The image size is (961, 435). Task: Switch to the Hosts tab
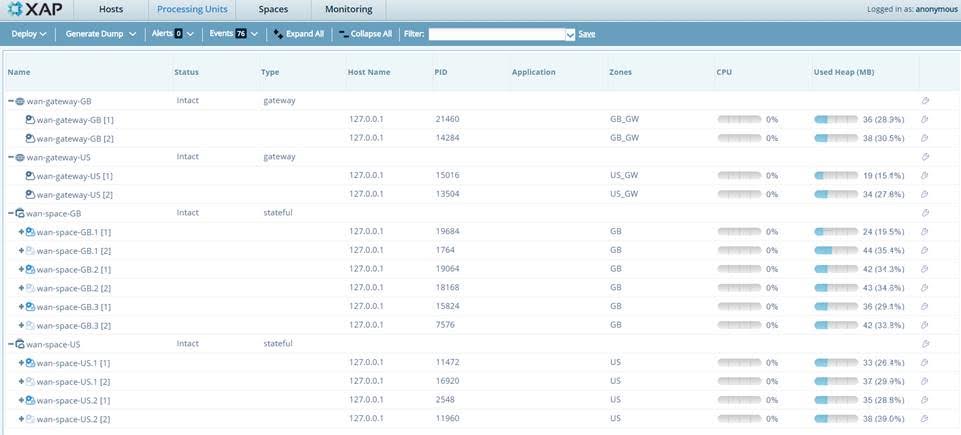pyautogui.click(x=111, y=10)
